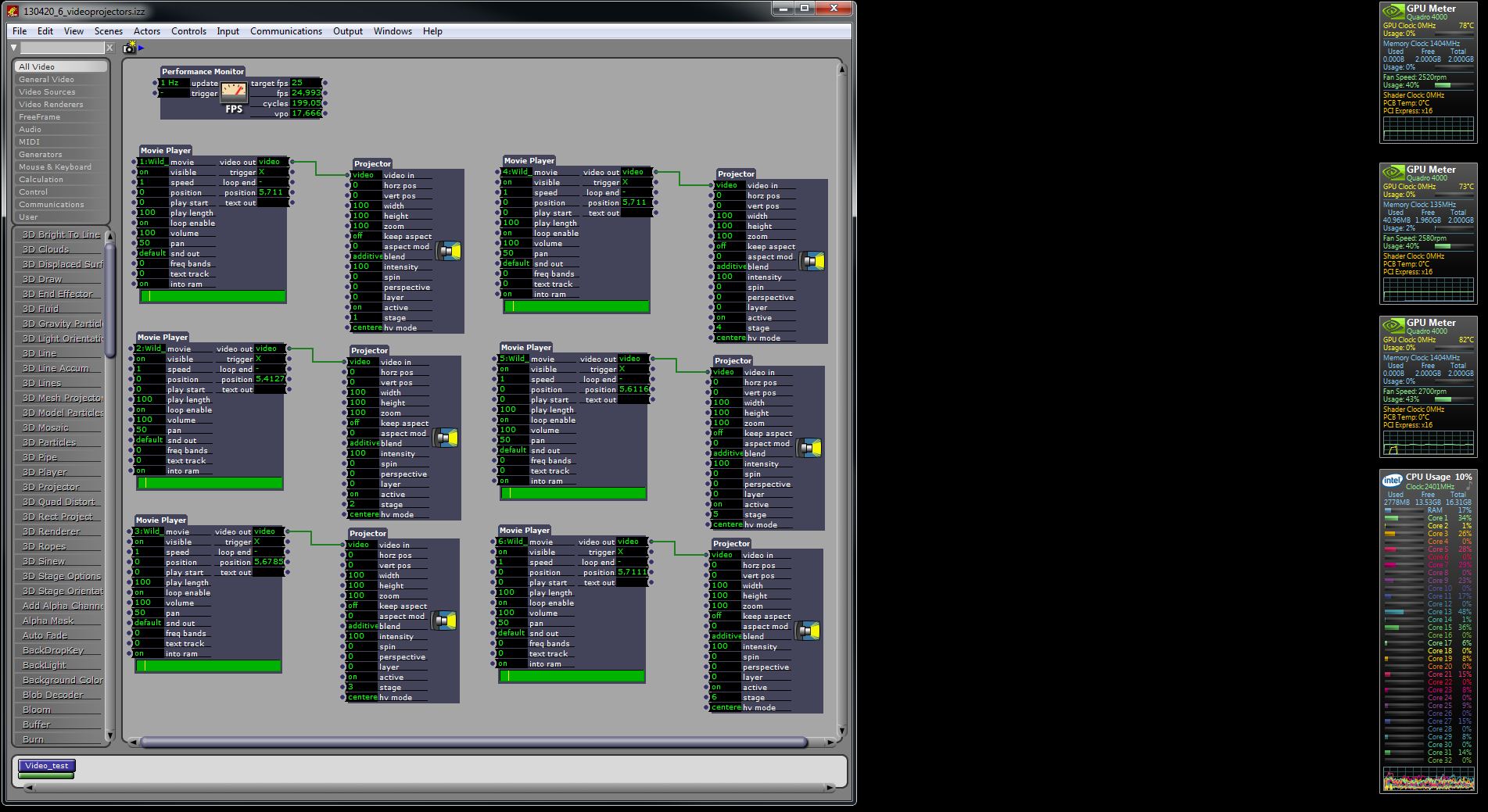The height and width of the screenshot is (812, 1488).
Task: Click progress bar of 3:Wild_ Movie Player
Action: [209, 667]
